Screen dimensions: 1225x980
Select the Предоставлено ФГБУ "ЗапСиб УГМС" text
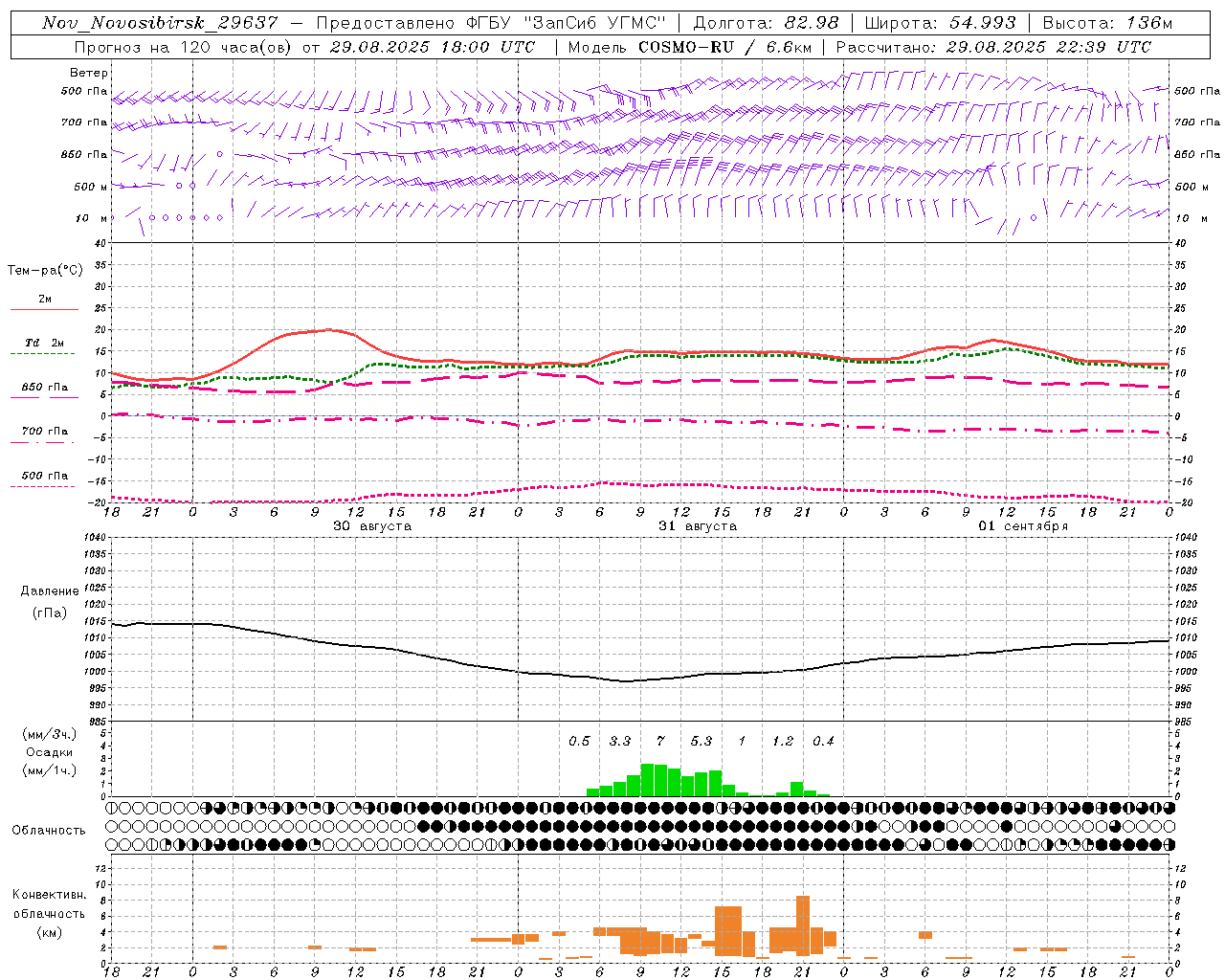click(491, 23)
